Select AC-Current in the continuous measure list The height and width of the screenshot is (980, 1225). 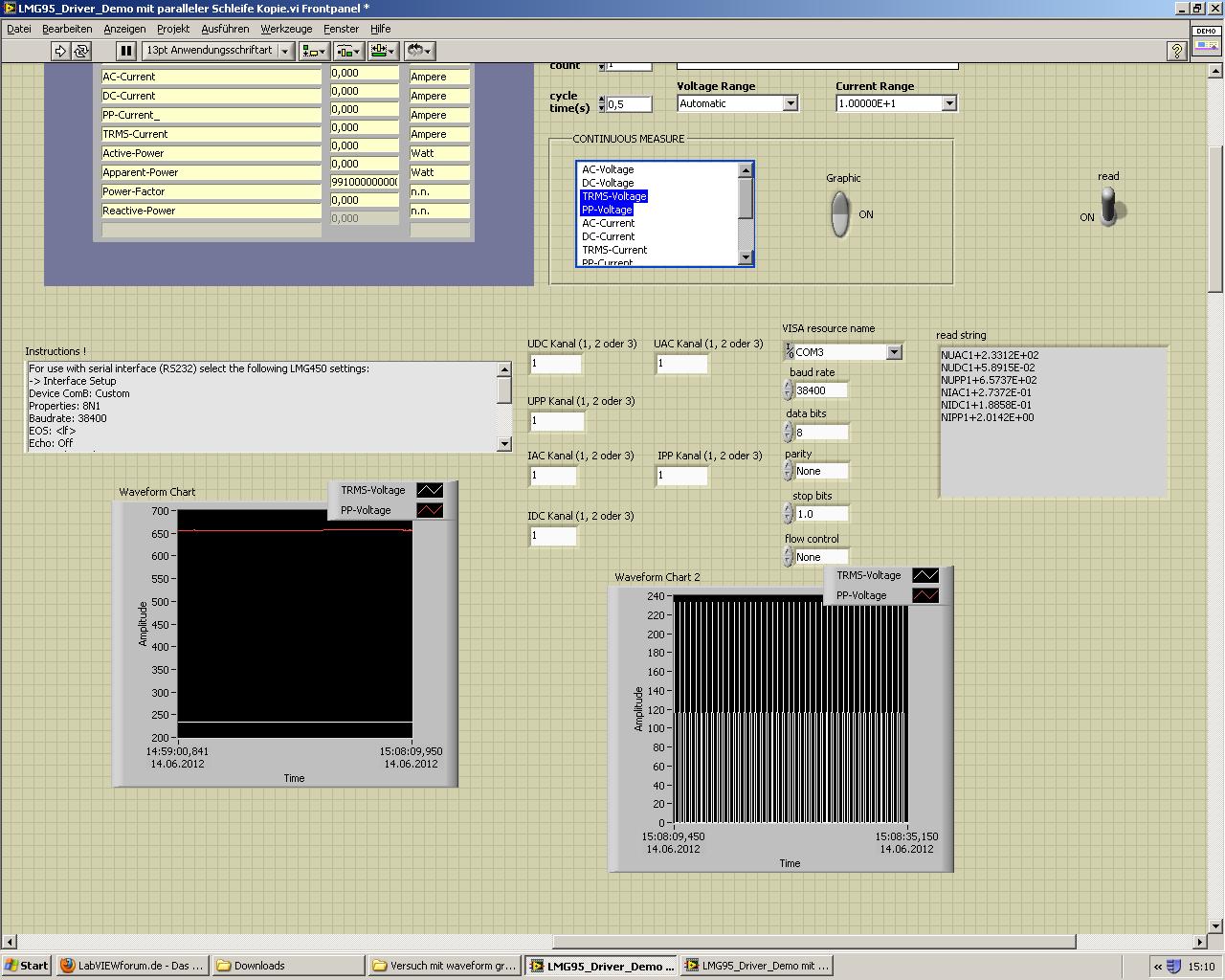coord(609,223)
